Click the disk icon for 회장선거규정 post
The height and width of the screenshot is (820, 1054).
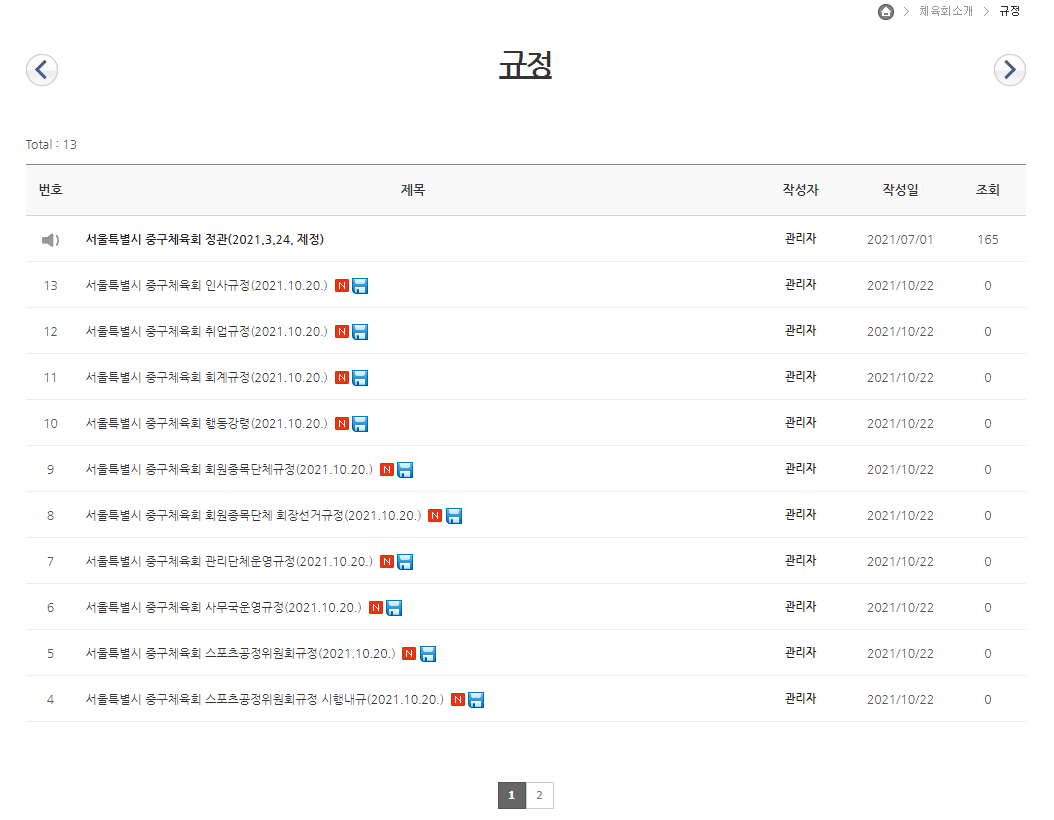454,516
